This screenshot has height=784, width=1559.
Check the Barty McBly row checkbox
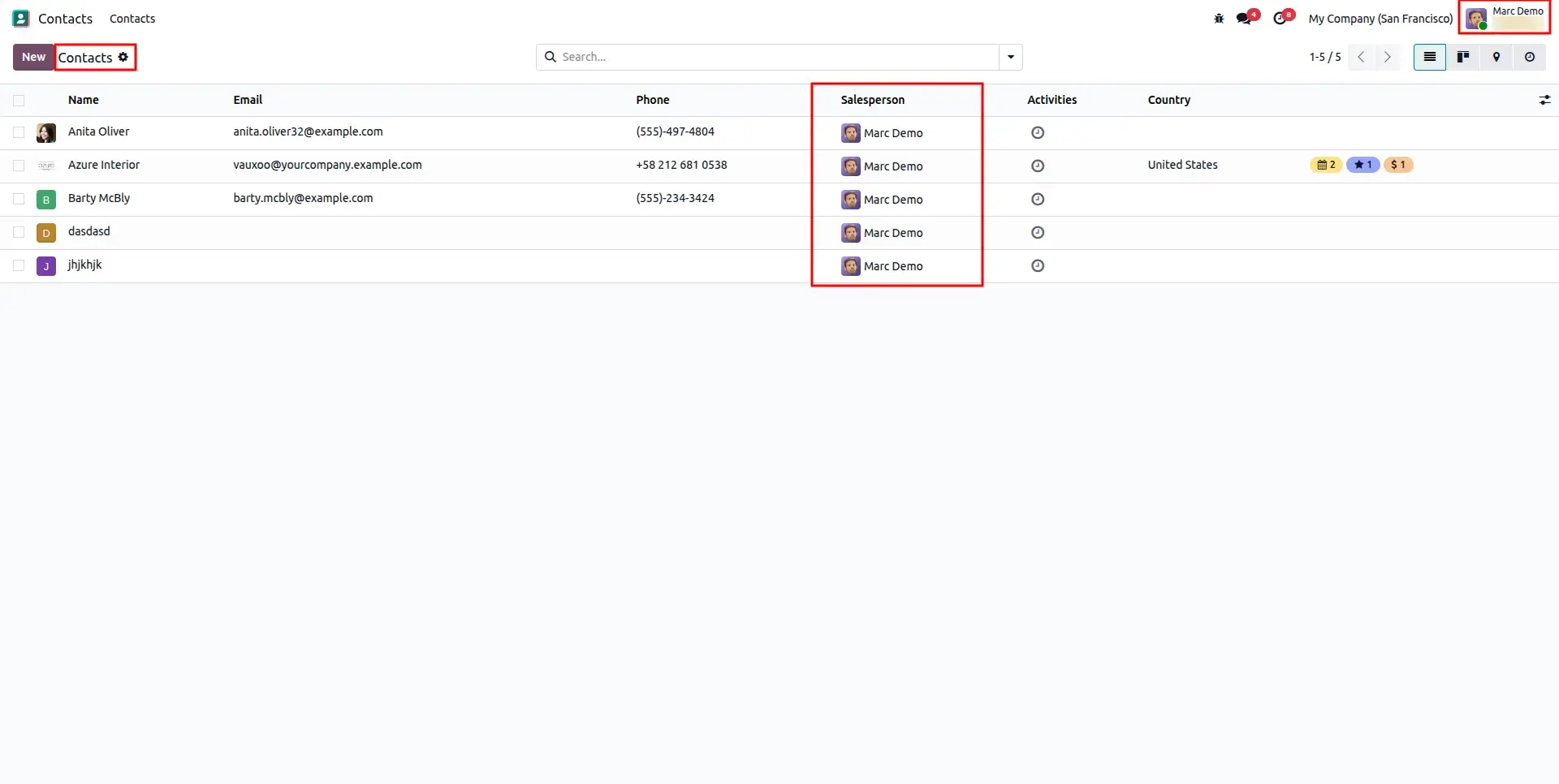click(x=19, y=199)
